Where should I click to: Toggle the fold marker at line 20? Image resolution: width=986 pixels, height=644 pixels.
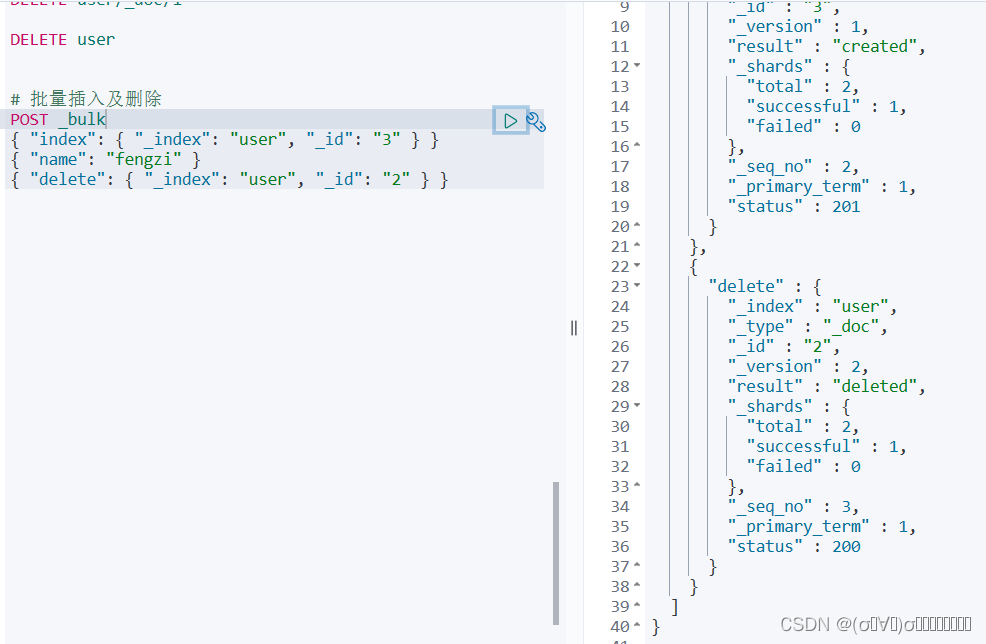(637, 225)
